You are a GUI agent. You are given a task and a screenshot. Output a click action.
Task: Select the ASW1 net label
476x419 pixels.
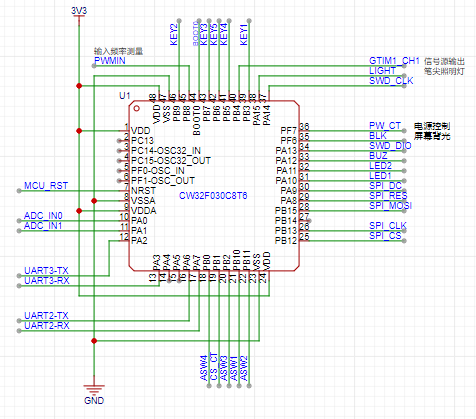[234, 368]
